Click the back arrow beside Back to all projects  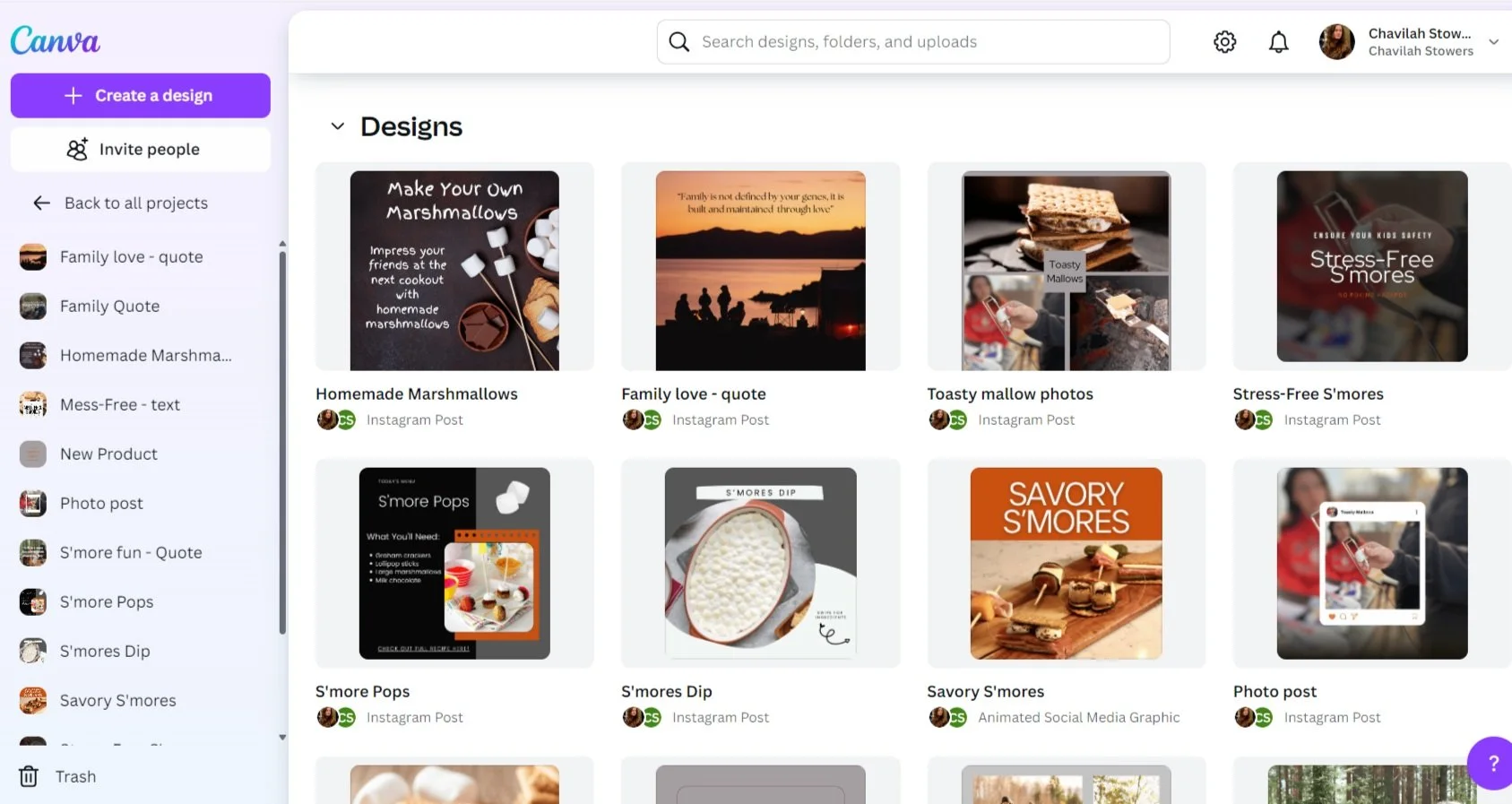[41, 203]
